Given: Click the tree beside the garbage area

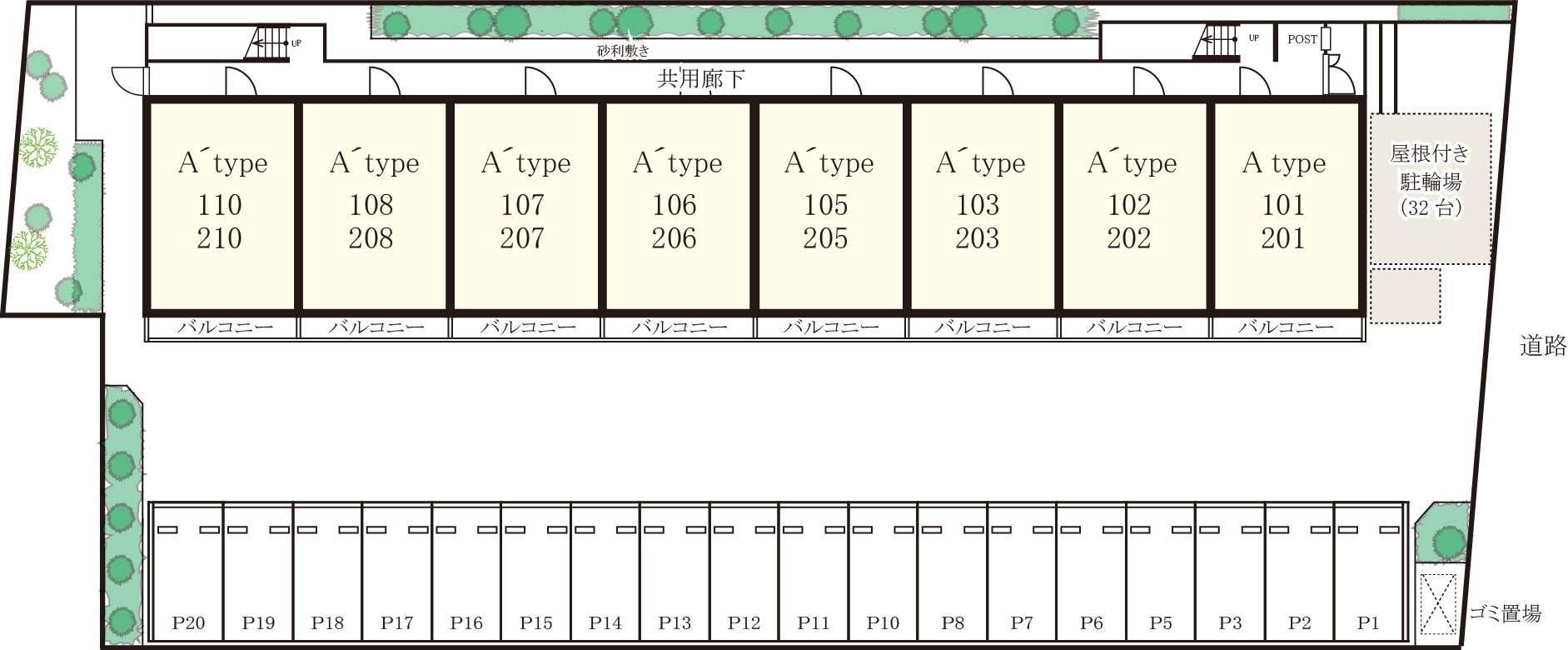Looking at the screenshot, I should click(x=1449, y=542).
